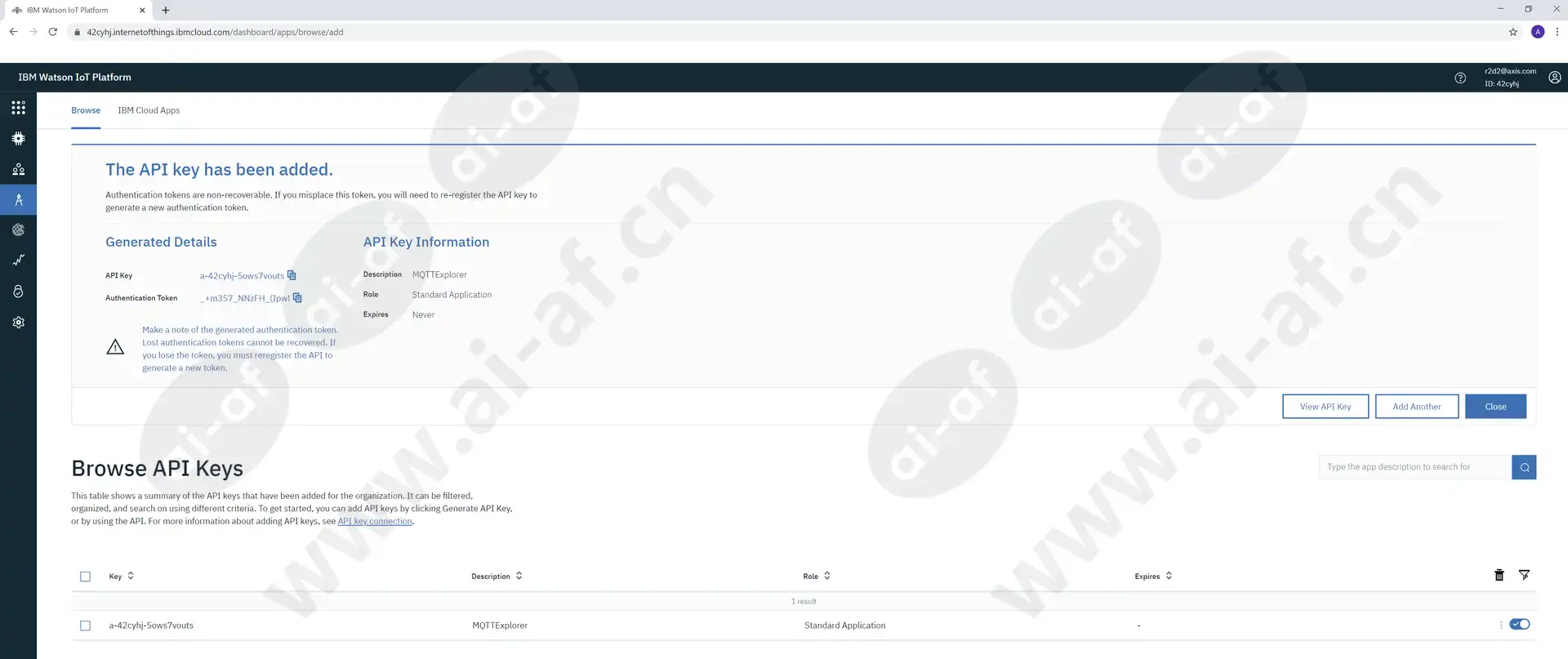1568x659 pixels.
Task: Open the analytics line chart sidebar icon
Action: [18, 260]
